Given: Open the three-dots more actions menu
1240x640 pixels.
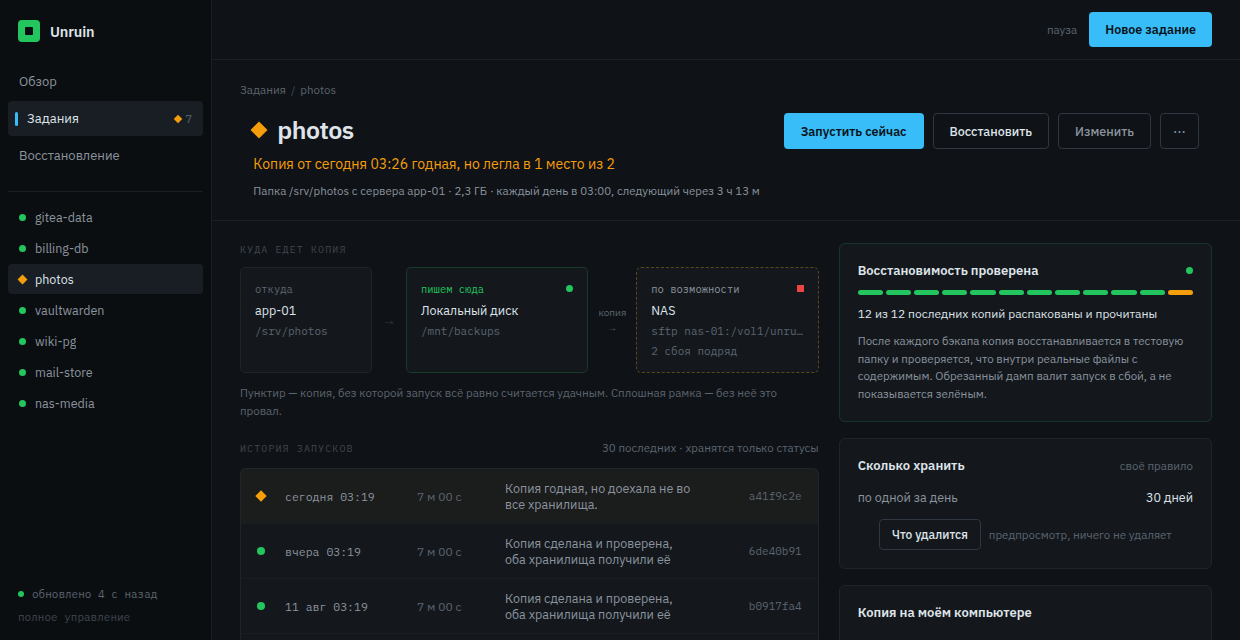Looking at the screenshot, I should click(1179, 131).
